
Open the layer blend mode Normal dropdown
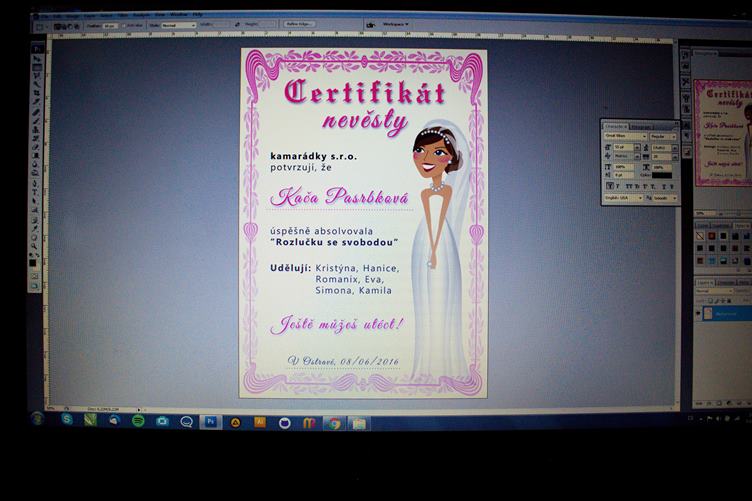coord(715,291)
